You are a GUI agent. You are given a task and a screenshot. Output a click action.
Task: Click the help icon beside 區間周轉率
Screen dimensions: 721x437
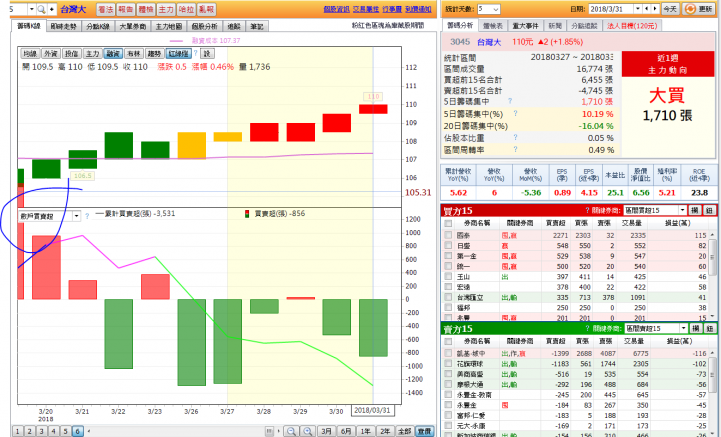click(x=515, y=149)
